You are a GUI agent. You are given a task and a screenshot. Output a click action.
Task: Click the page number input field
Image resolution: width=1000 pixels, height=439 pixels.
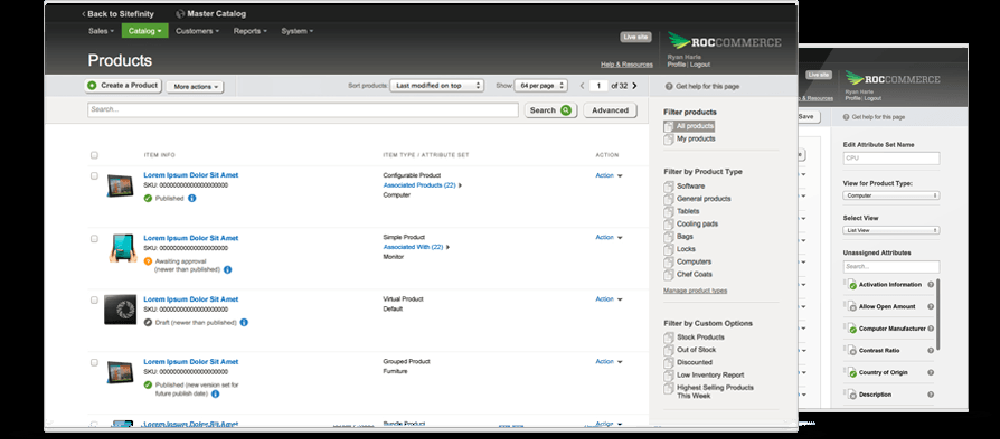598,86
